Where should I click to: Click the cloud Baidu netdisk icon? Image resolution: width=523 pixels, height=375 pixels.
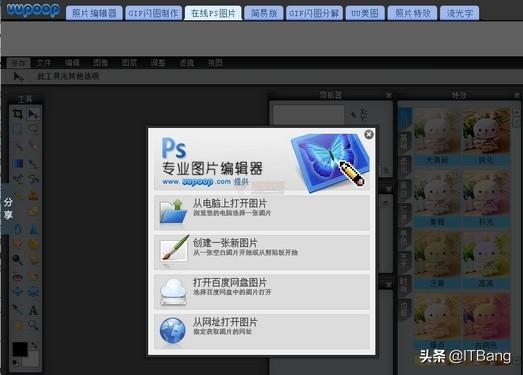(x=173, y=291)
